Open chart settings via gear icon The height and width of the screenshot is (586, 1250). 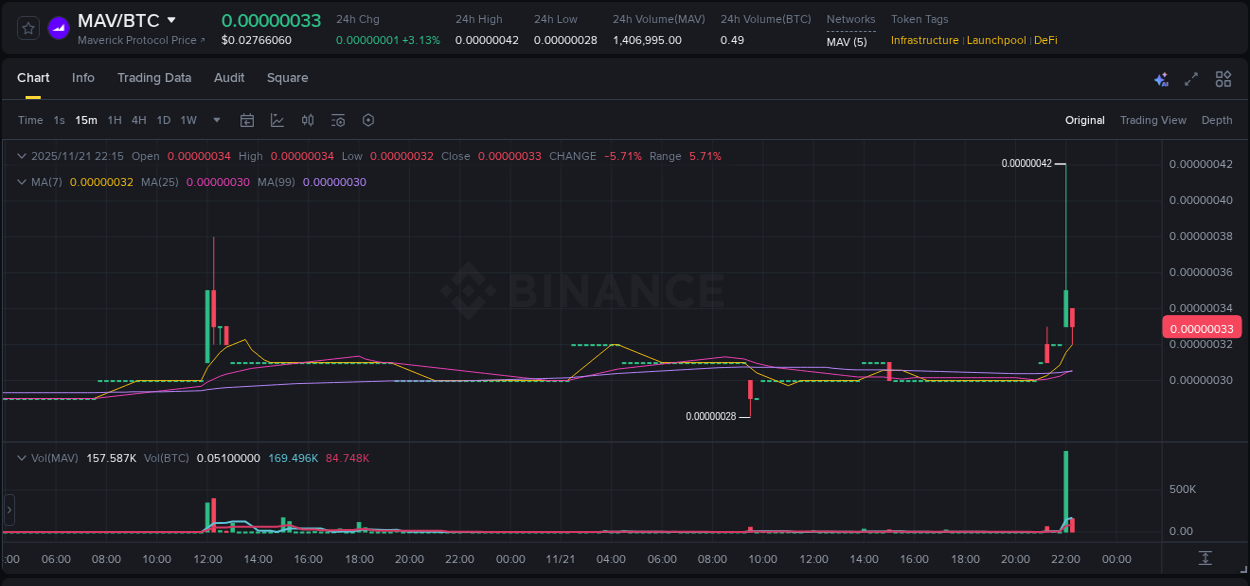(368, 120)
